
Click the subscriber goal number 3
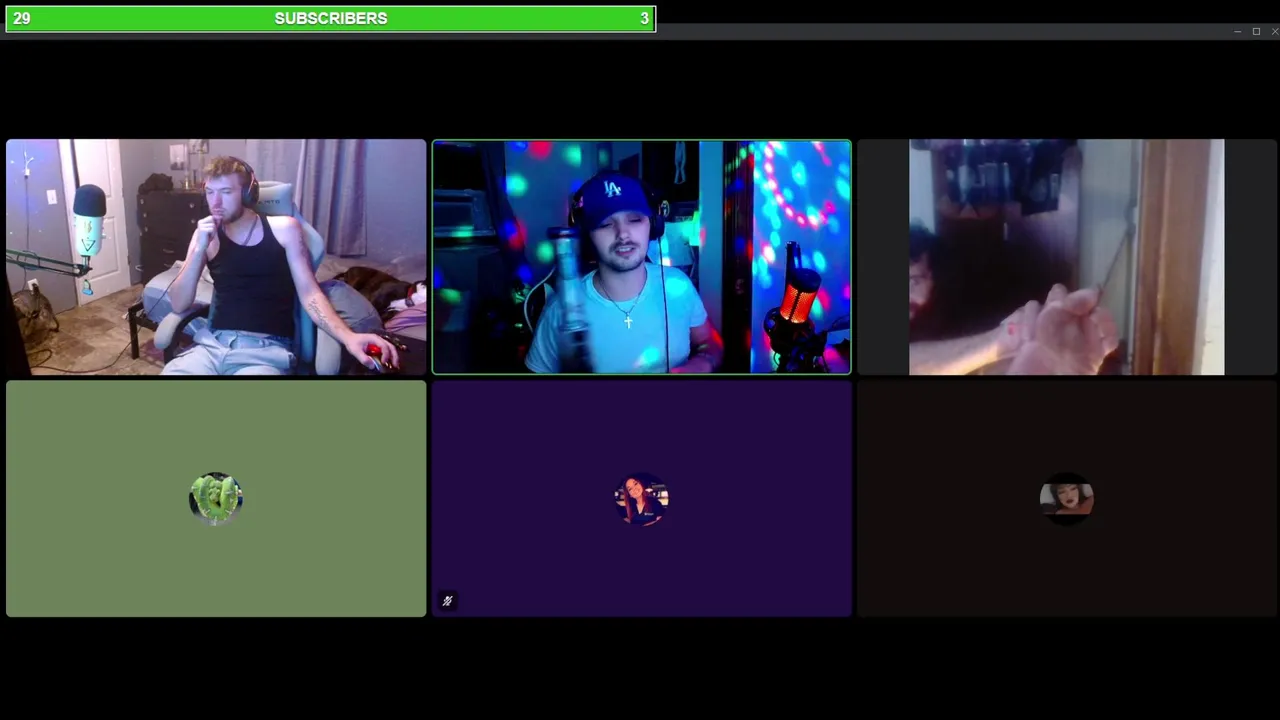point(644,18)
